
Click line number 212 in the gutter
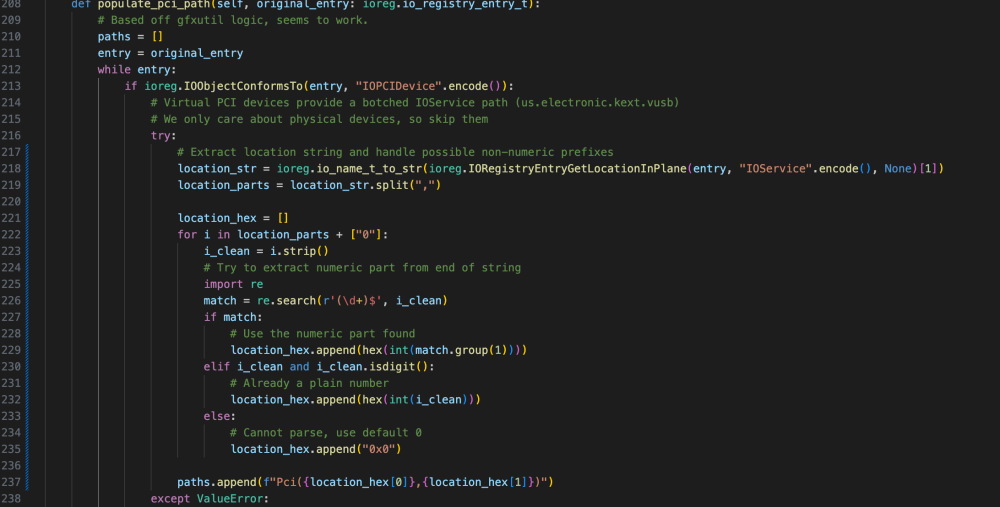[11, 70]
